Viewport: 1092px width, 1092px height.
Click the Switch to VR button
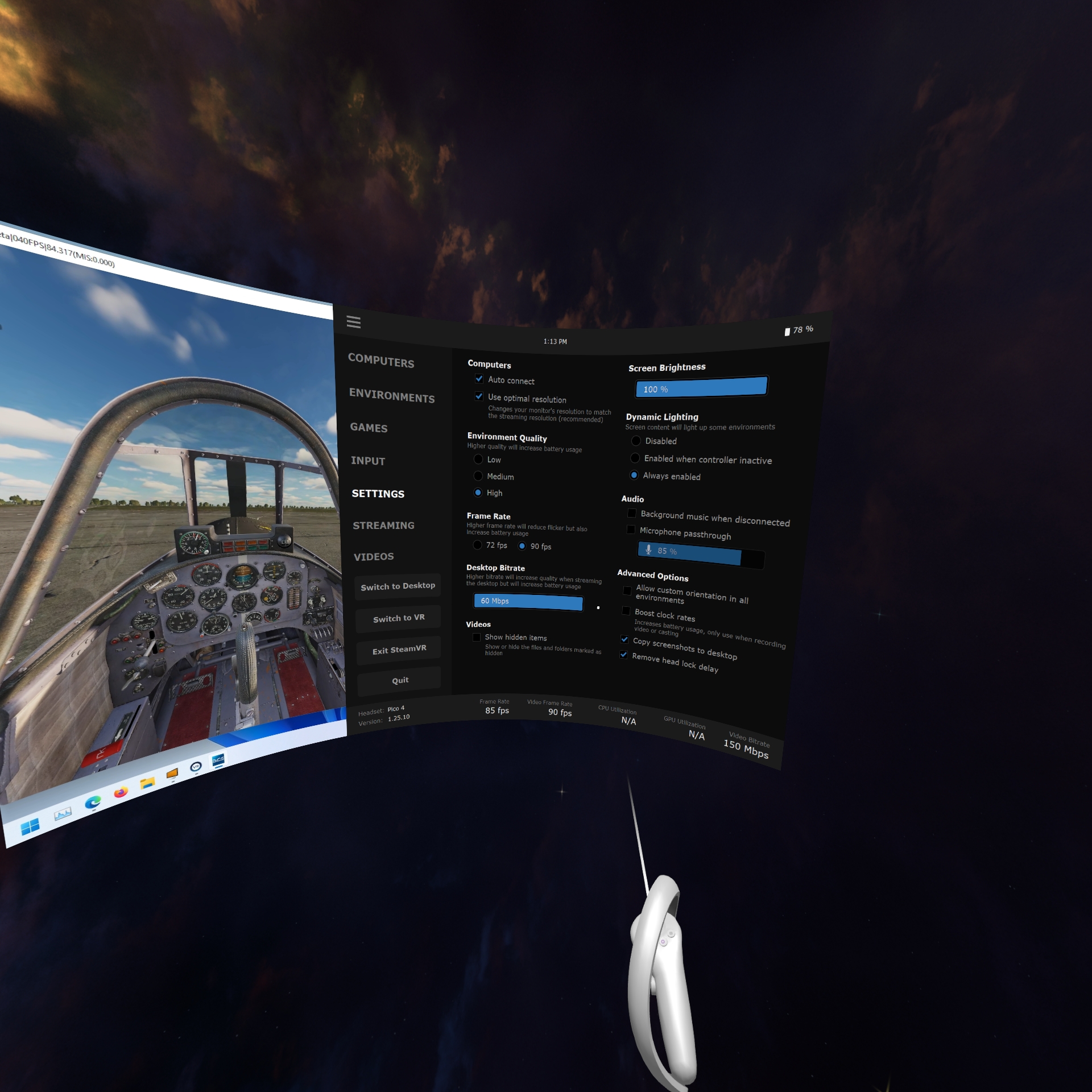(x=399, y=618)
